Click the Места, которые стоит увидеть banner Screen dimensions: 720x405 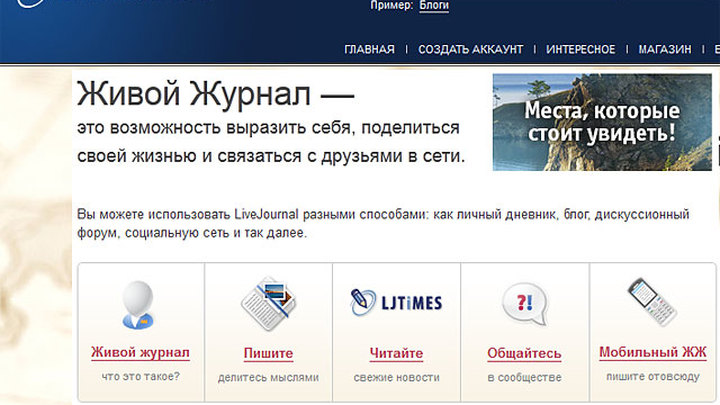pos(602,122)
